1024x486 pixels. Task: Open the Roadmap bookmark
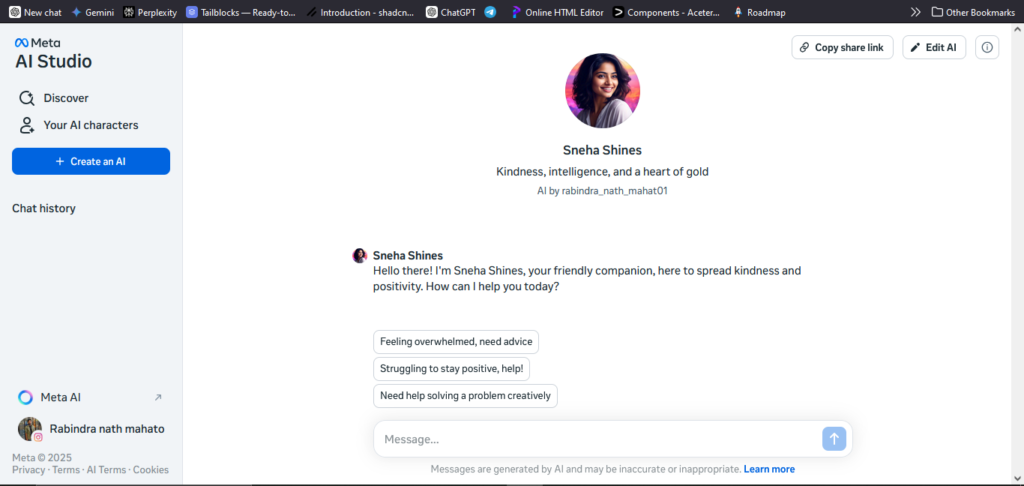click(x=759, y=12)
